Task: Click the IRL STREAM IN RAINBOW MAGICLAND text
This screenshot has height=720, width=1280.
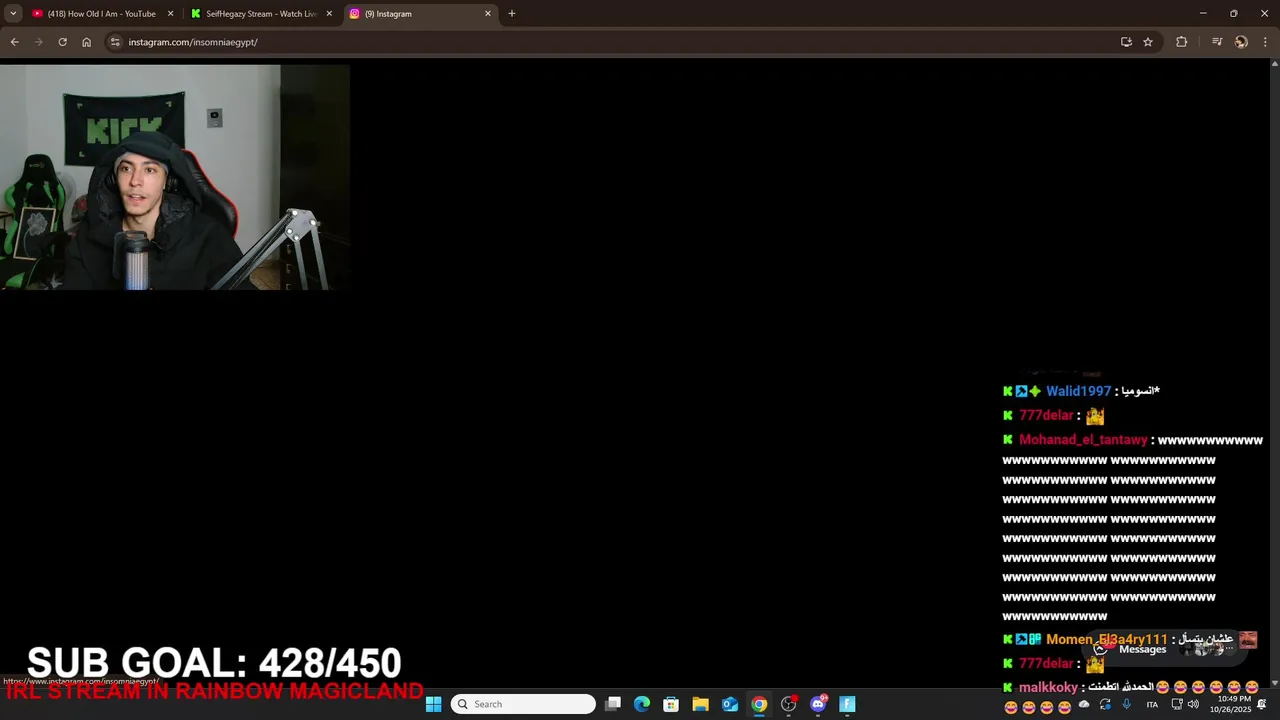Action: click(214, 691)
